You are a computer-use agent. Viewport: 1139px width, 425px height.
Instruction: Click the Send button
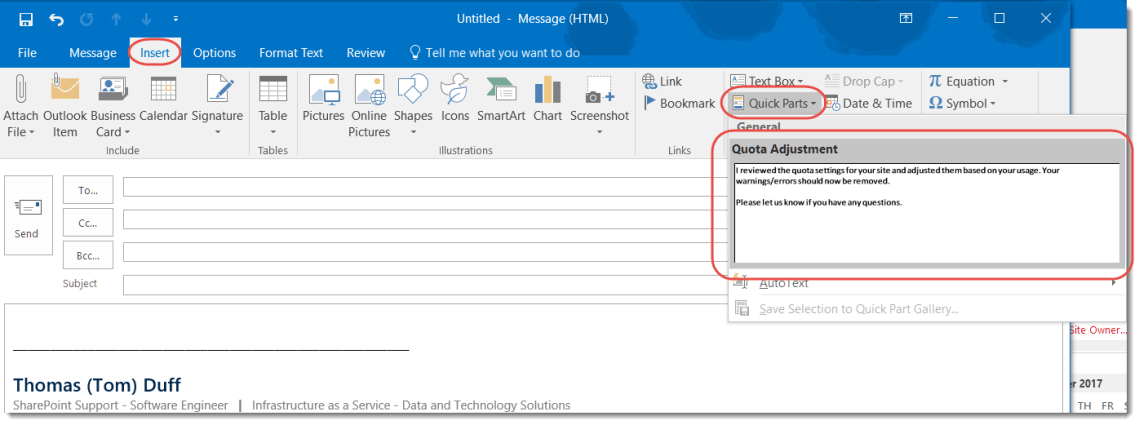pyautogui.click(x=28, y=215)
